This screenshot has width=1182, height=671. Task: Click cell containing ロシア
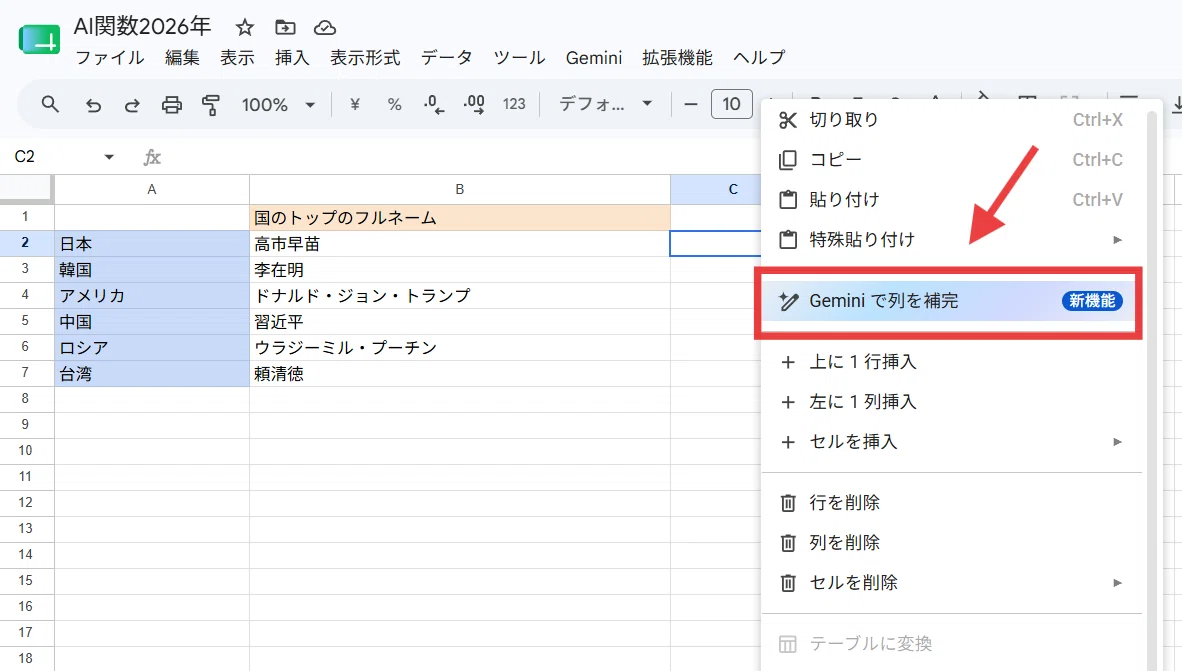(x=152, y=348)
